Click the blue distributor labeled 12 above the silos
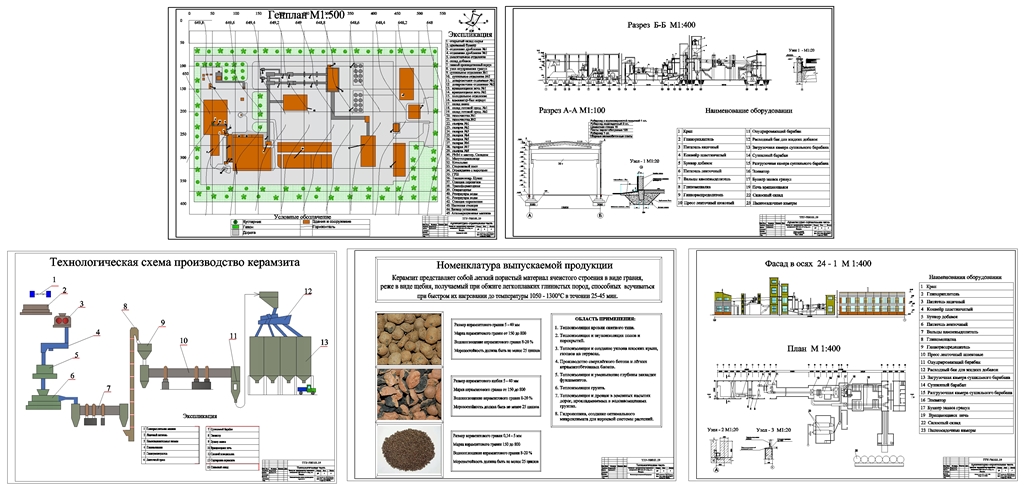This screenshot has height=485, width=1024. pos(274,322)
